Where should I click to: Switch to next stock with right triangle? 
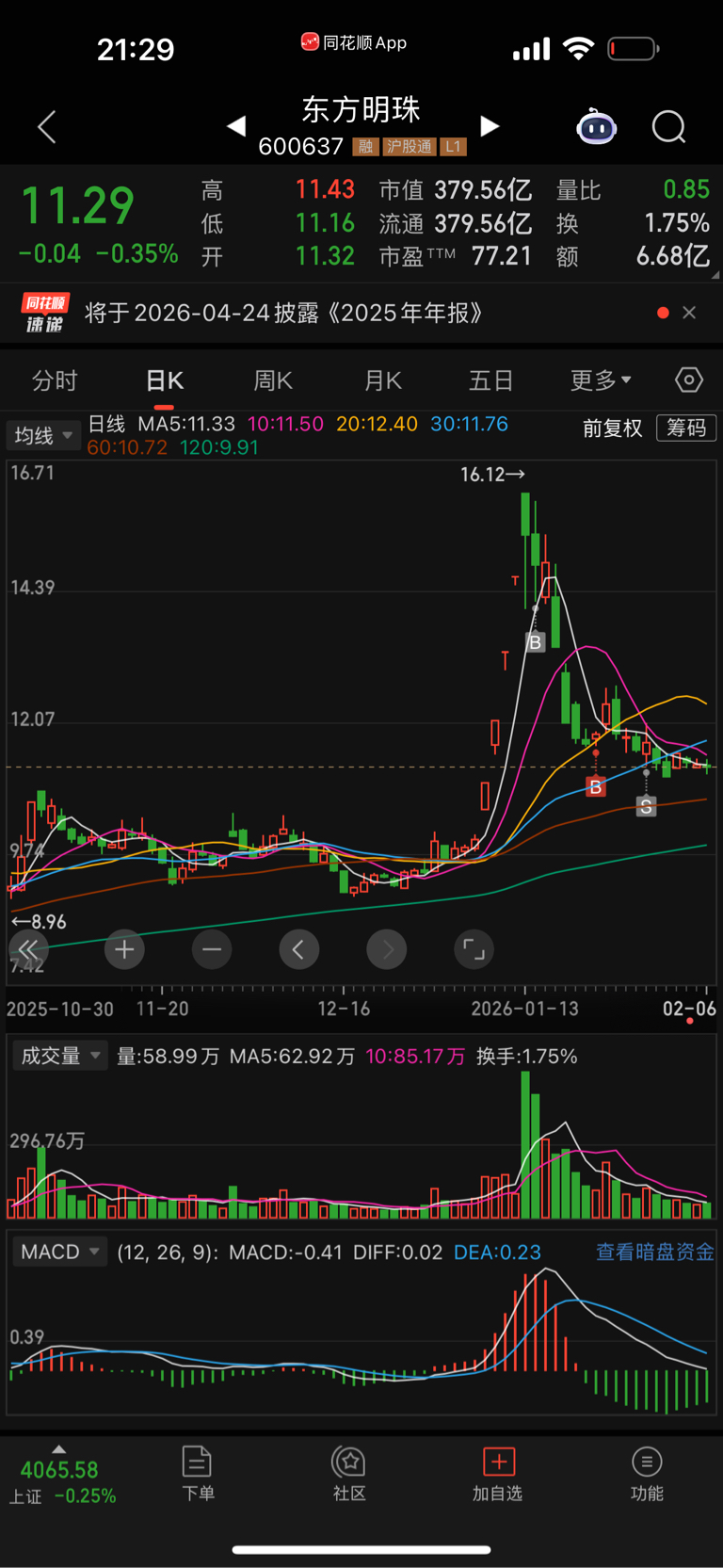coord(490,126)
